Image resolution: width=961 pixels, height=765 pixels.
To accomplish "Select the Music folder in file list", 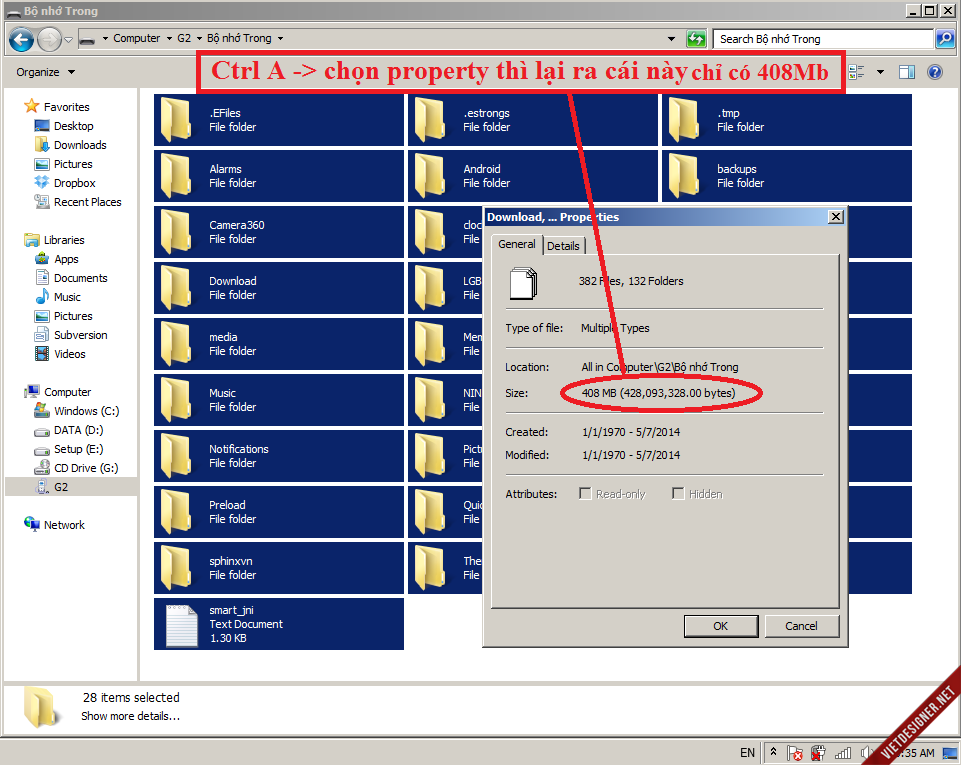I will pyautogui.click(x=279, y=400).
